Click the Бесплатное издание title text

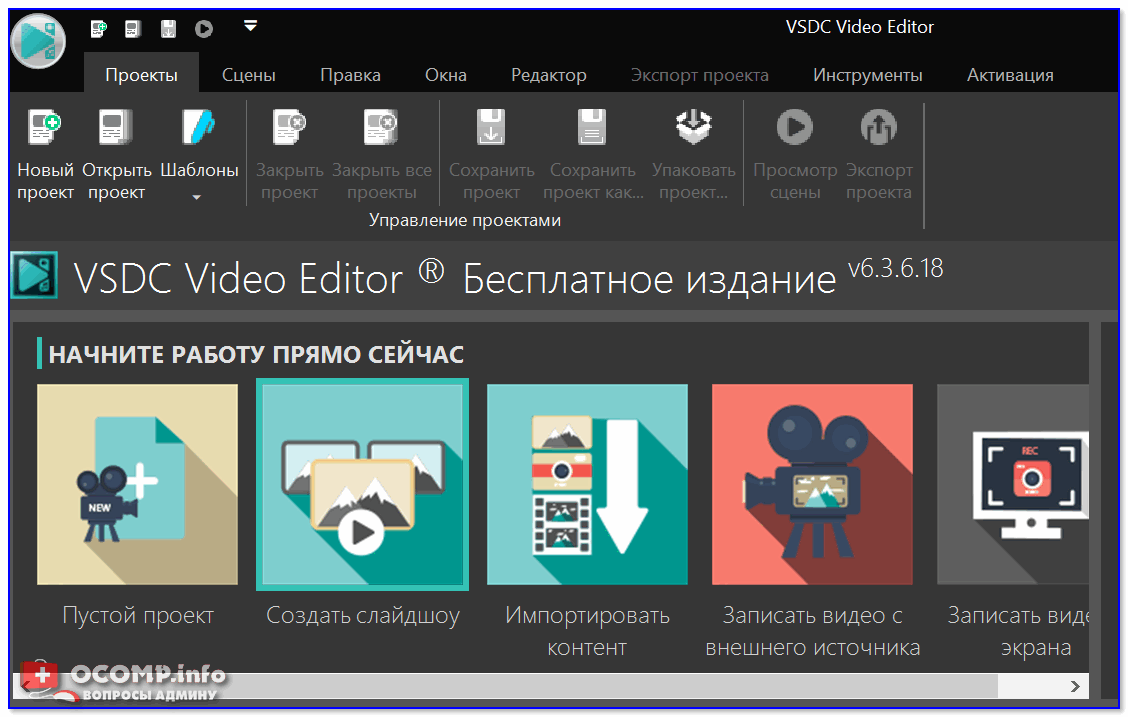(x=649, y=279)
